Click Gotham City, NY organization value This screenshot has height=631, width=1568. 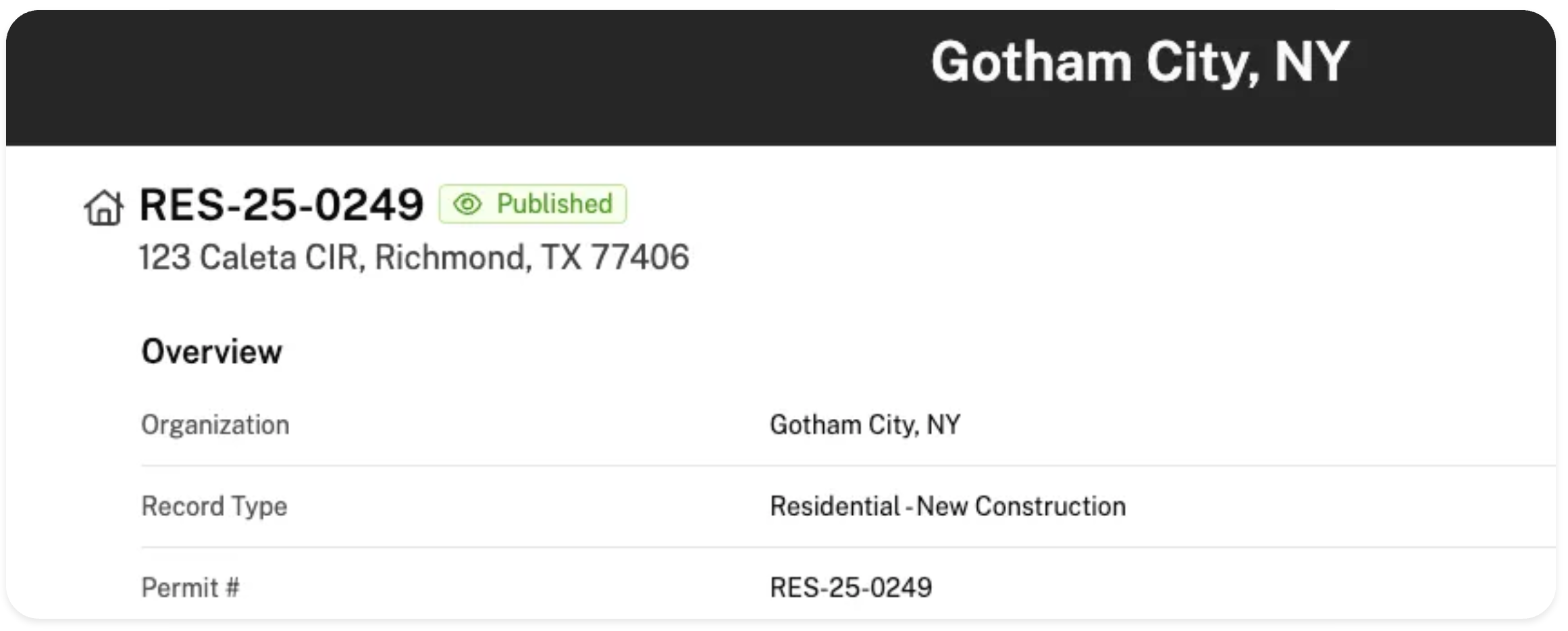coord(864,425)
